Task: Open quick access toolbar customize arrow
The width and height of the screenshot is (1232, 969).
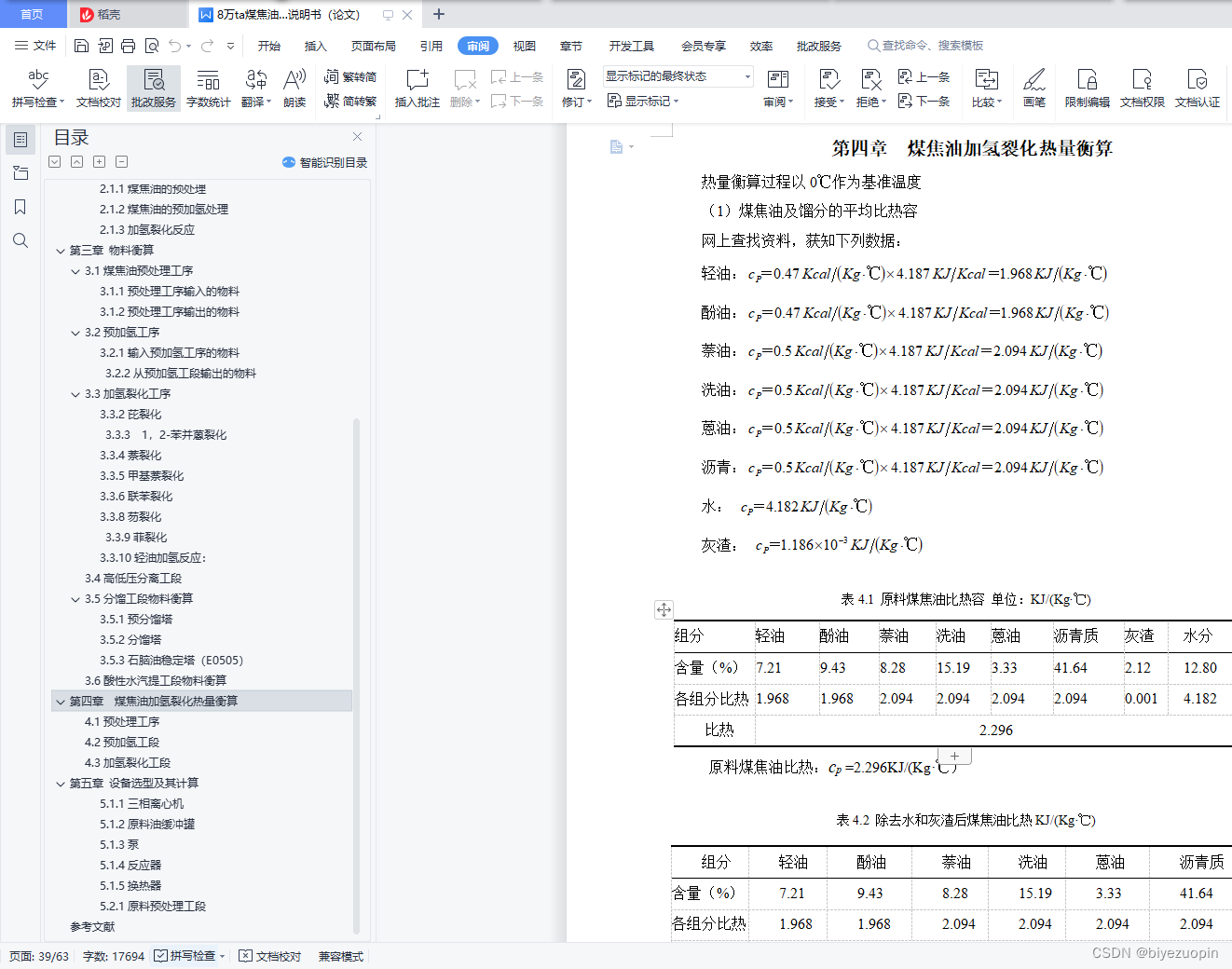Action: click(x=230, y=46)
